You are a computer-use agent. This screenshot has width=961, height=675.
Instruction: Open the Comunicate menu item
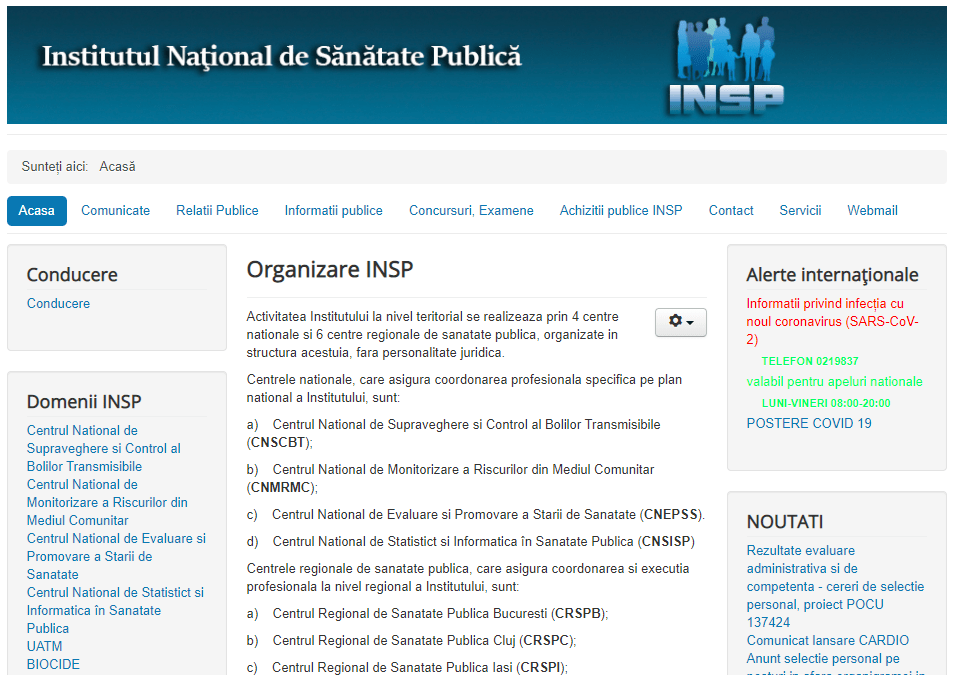[x=115, y=211]
